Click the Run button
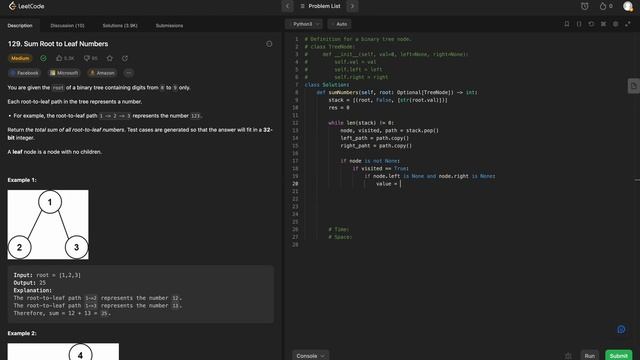This screenshot has height=360, width=640. pos(589,356)
